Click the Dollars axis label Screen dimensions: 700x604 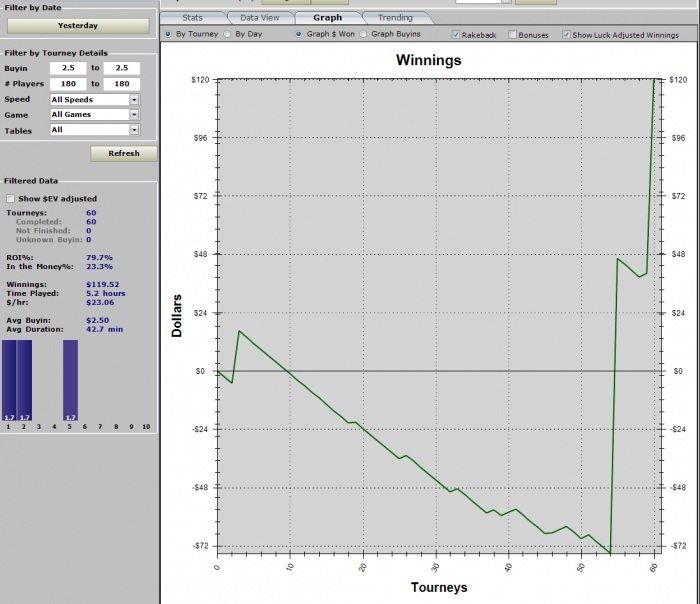(x=177, y=316)
